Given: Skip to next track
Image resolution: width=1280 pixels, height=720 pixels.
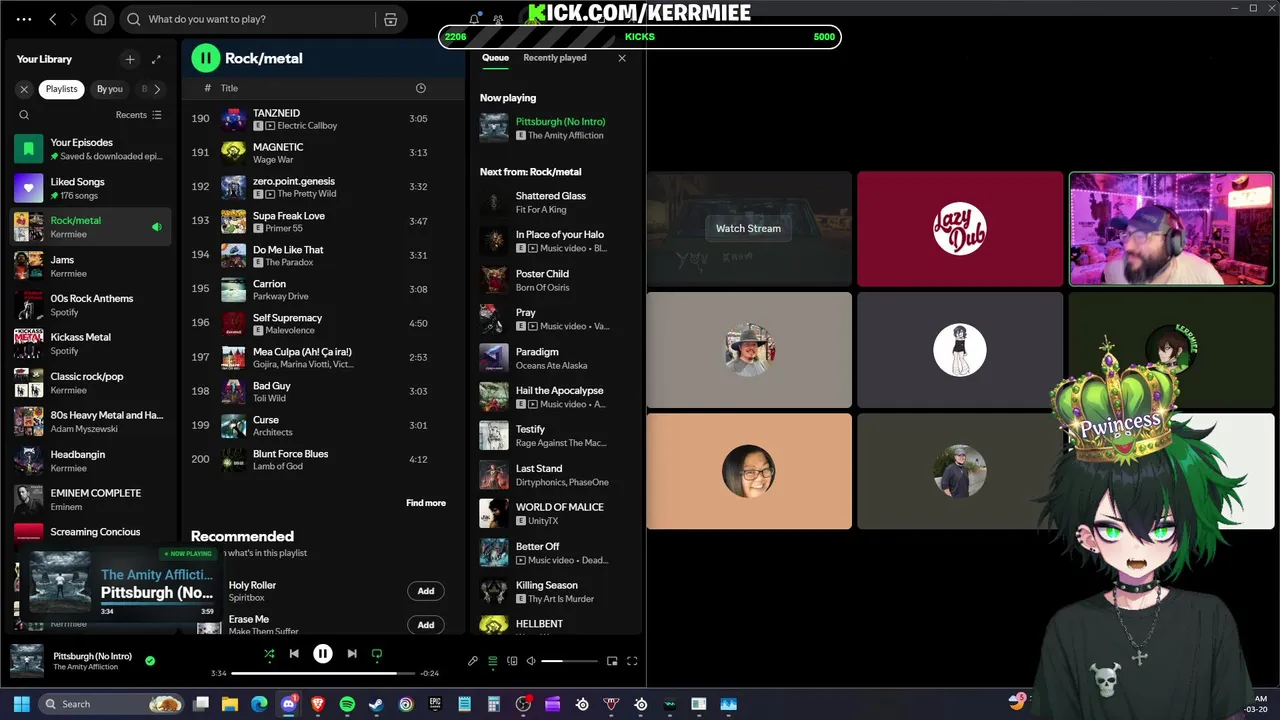Looking at the screenshot, I should click(x=352, y=654).
